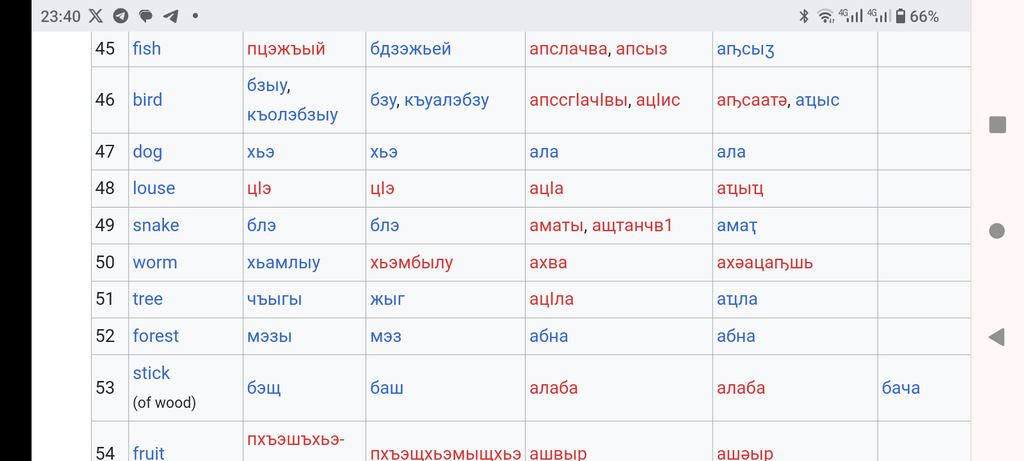Open the 'louse' link
The width and height of the screenshot is (1024, 461).
[x=153, y=188]
